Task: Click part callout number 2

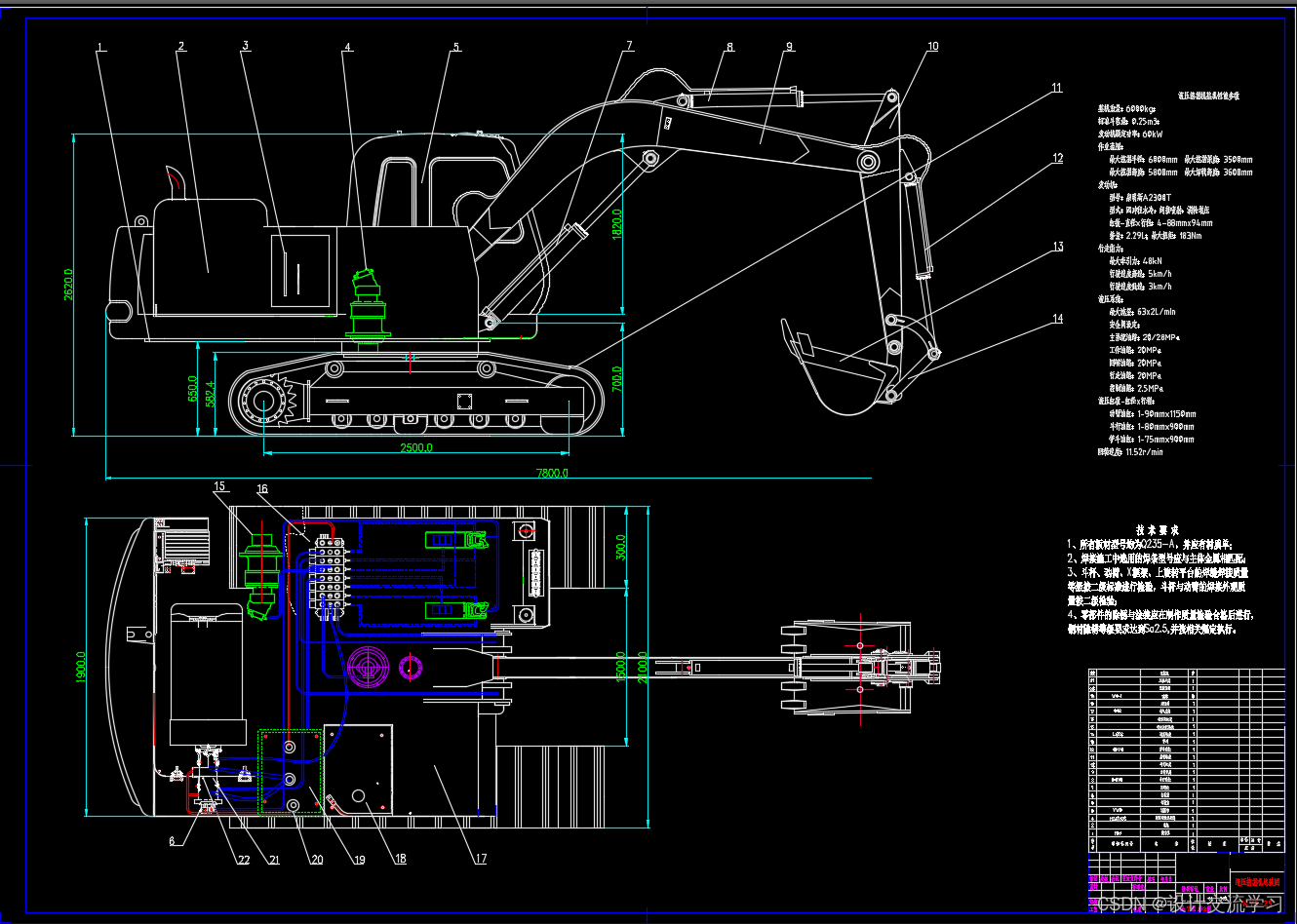Action: 181,46
